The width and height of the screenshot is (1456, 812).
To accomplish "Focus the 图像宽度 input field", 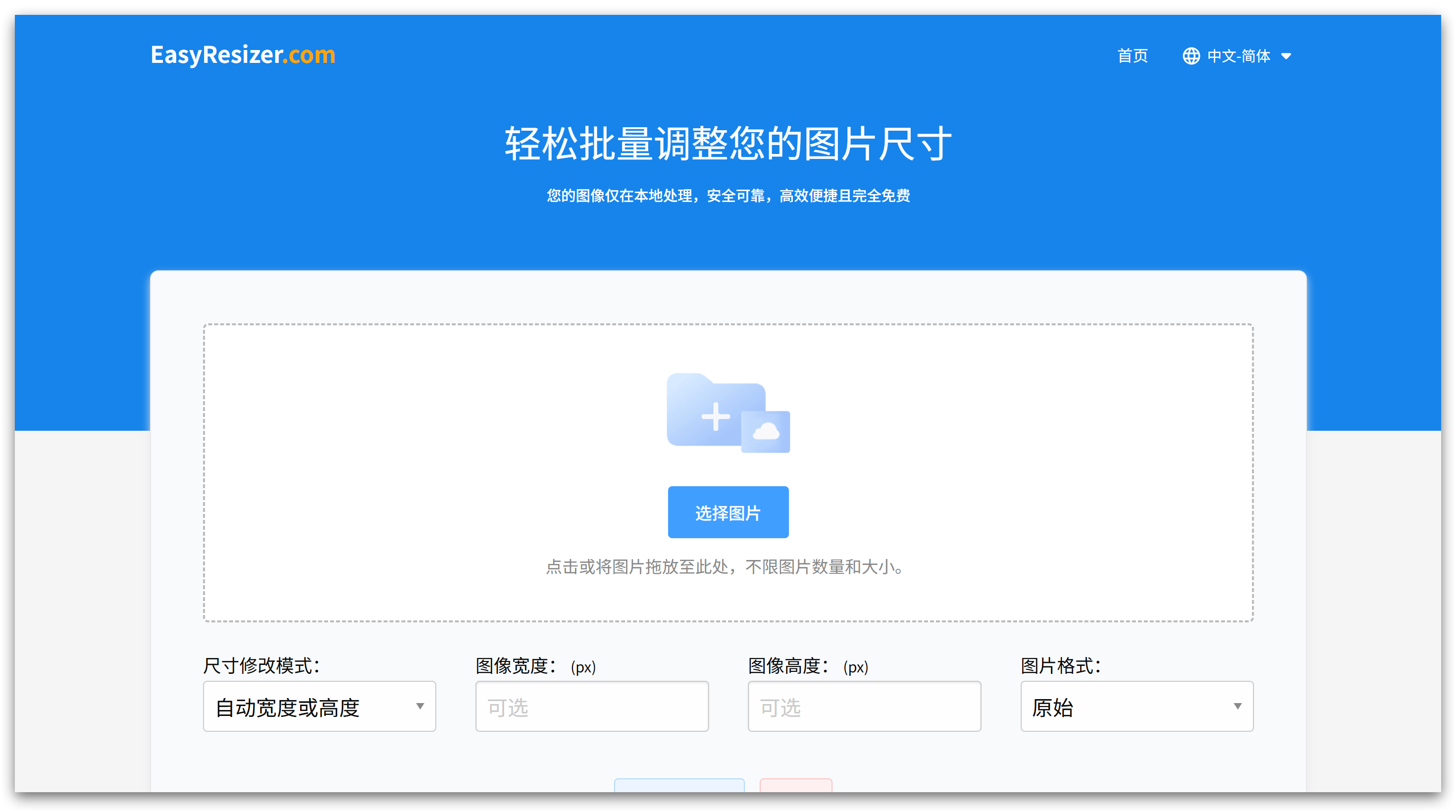I will click(591, 707).
